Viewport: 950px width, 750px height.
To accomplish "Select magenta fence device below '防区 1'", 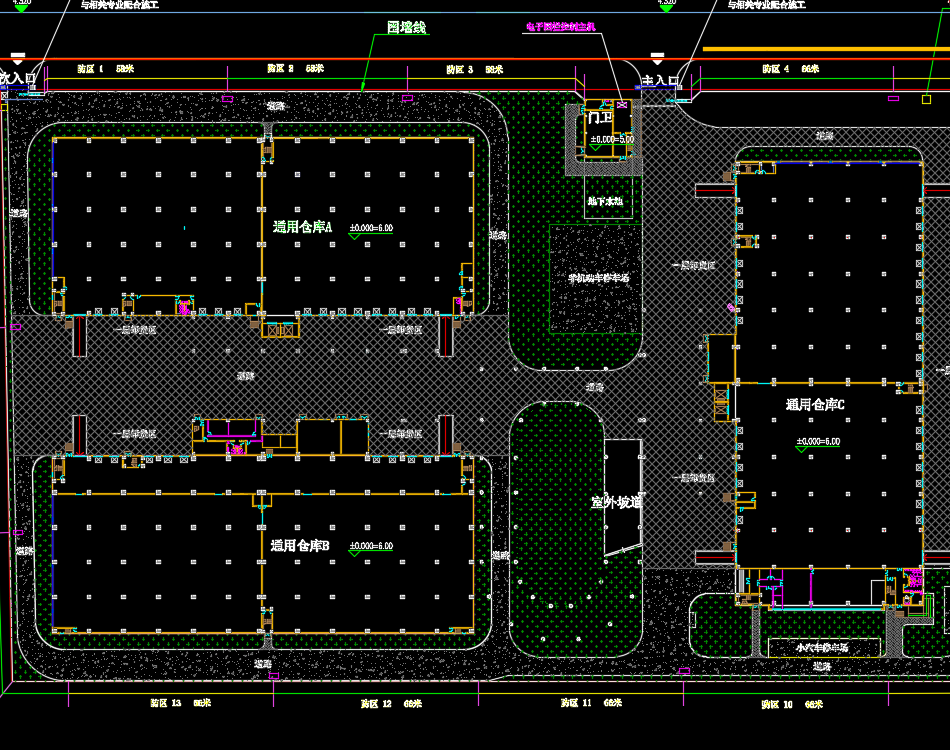I will (x=228, y=99).
